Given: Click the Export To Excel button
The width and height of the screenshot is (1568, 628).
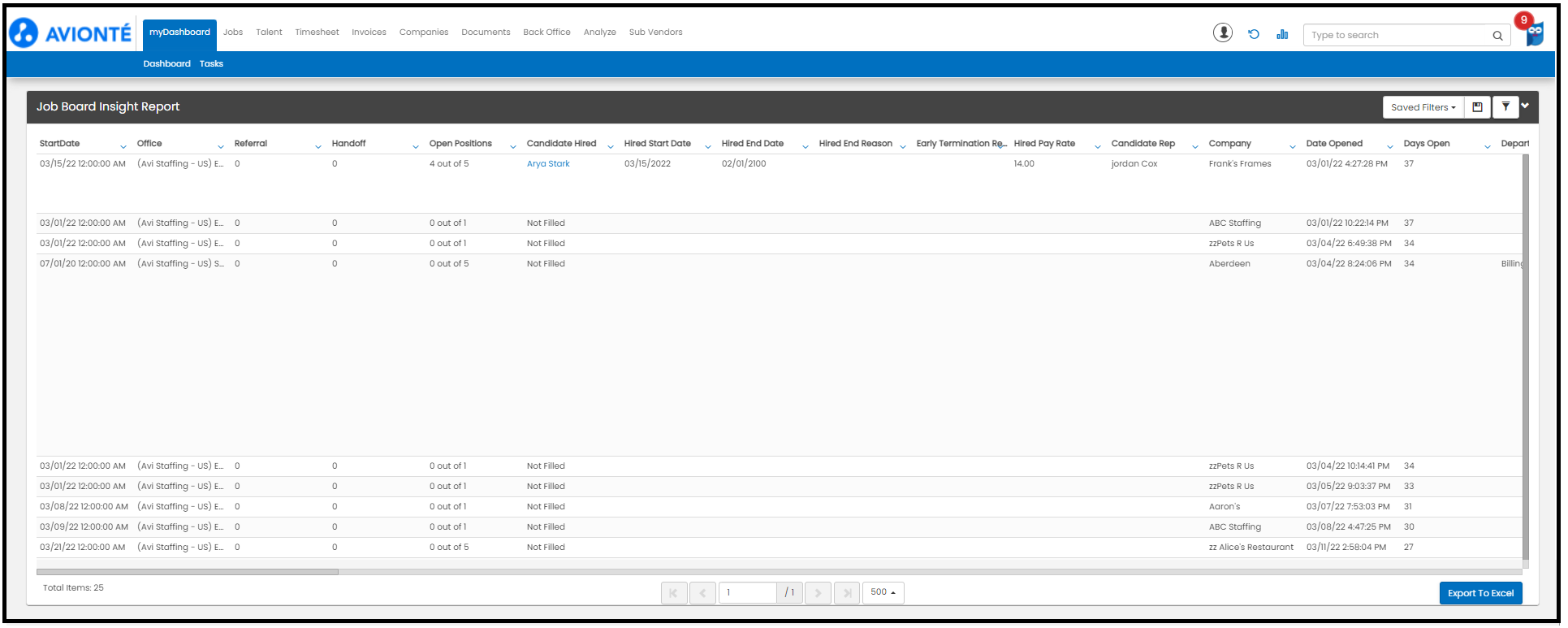Looking at the screenshot, I should 1479,593.
